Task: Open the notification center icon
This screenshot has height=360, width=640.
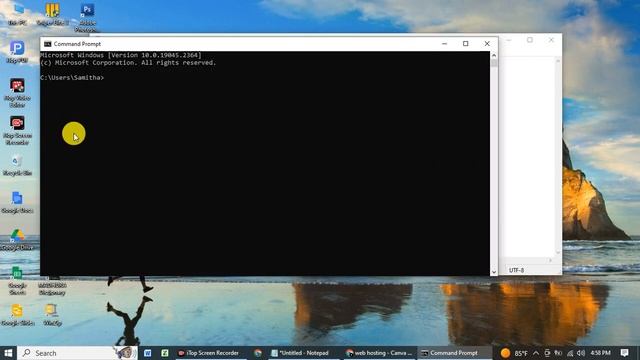Action: pyautogui.click(x=624, y=353)
